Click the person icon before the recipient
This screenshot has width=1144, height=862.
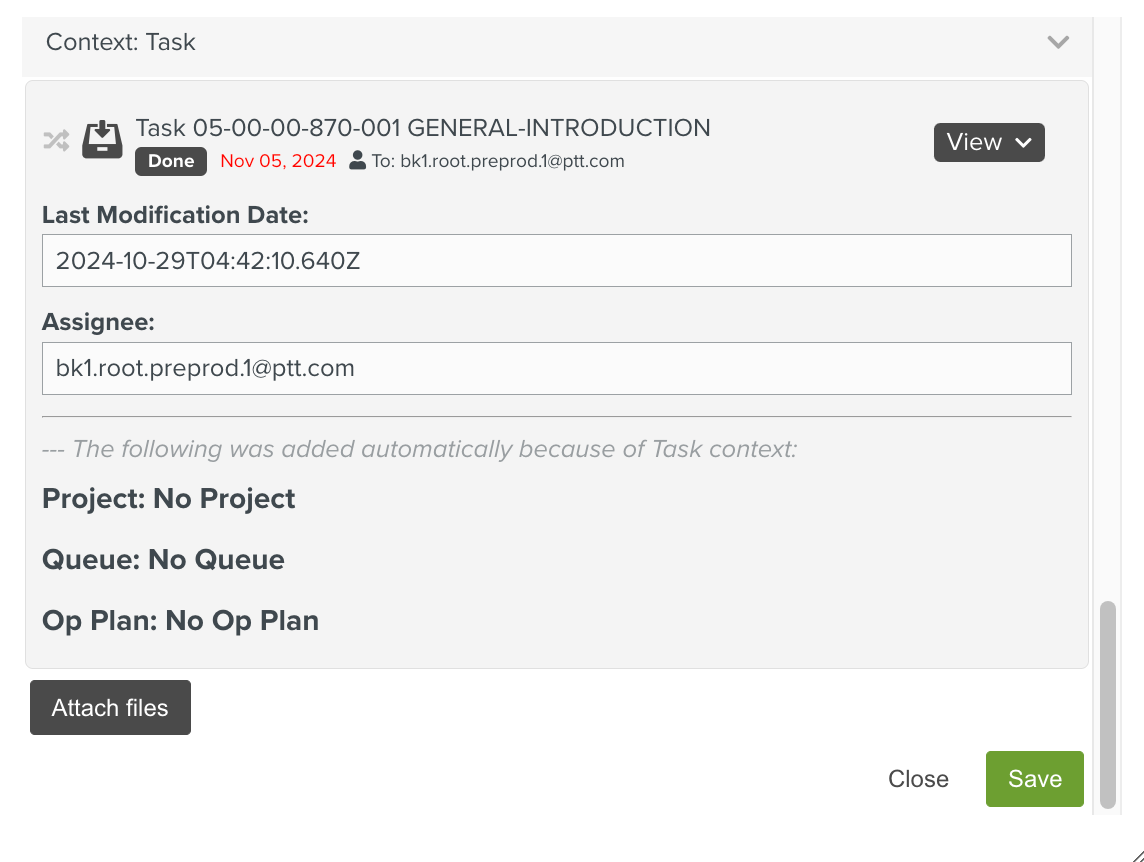[x=357, y=161]
